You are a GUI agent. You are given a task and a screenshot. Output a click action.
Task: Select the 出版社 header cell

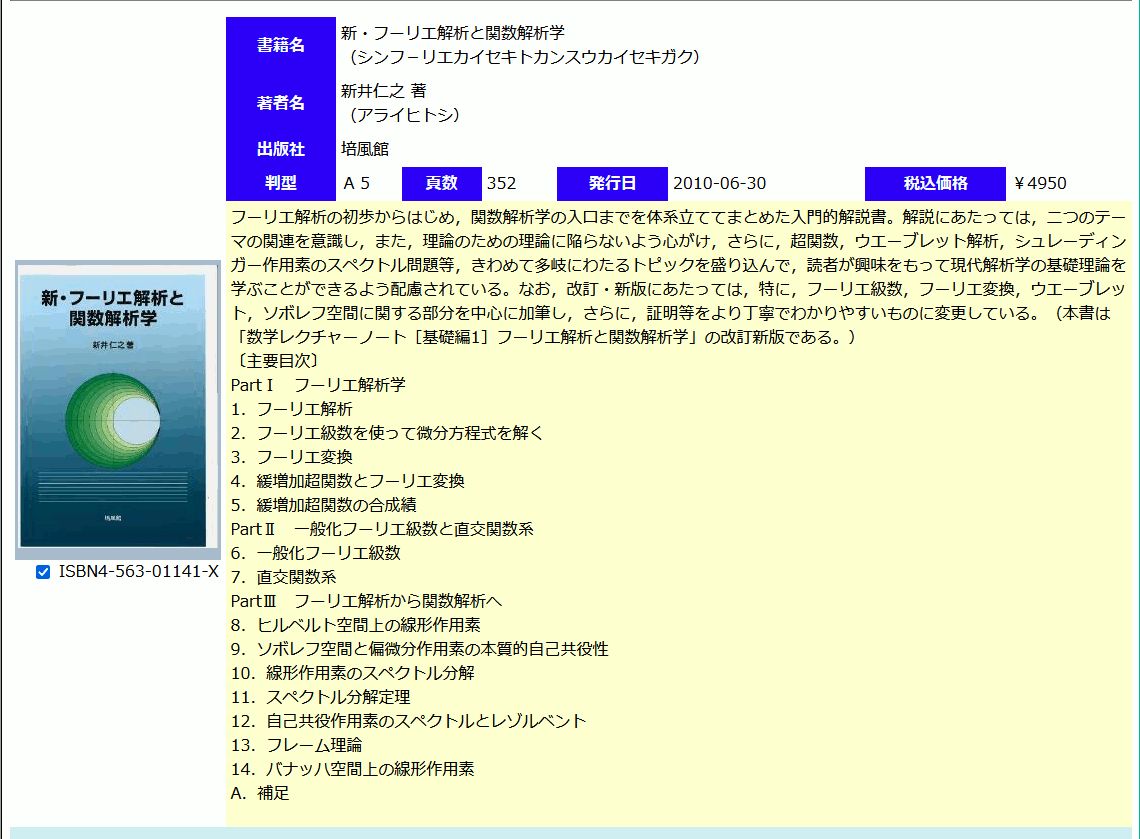[x=281, y=149]
